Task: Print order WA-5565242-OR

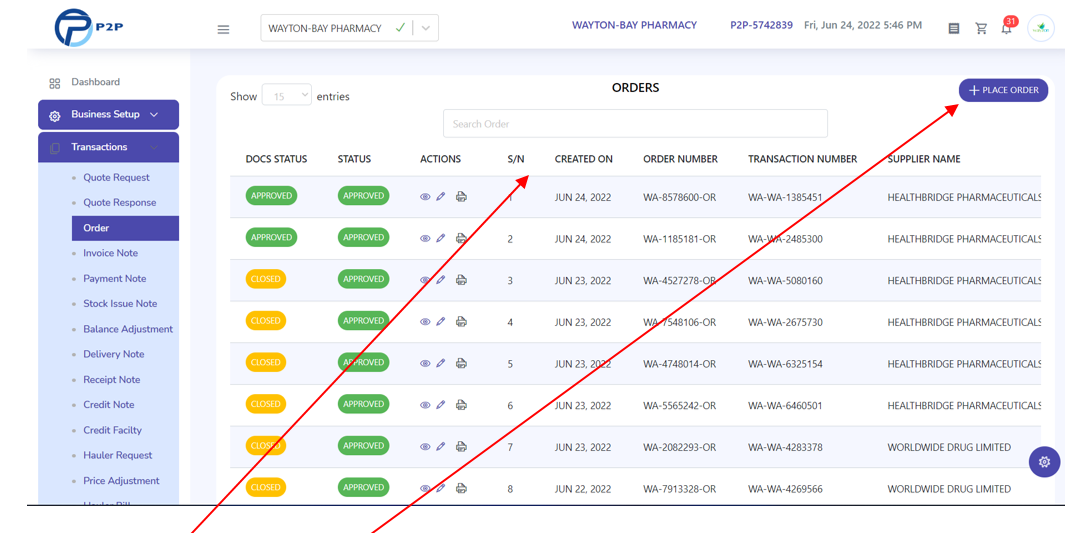Action: click(461, 405)
